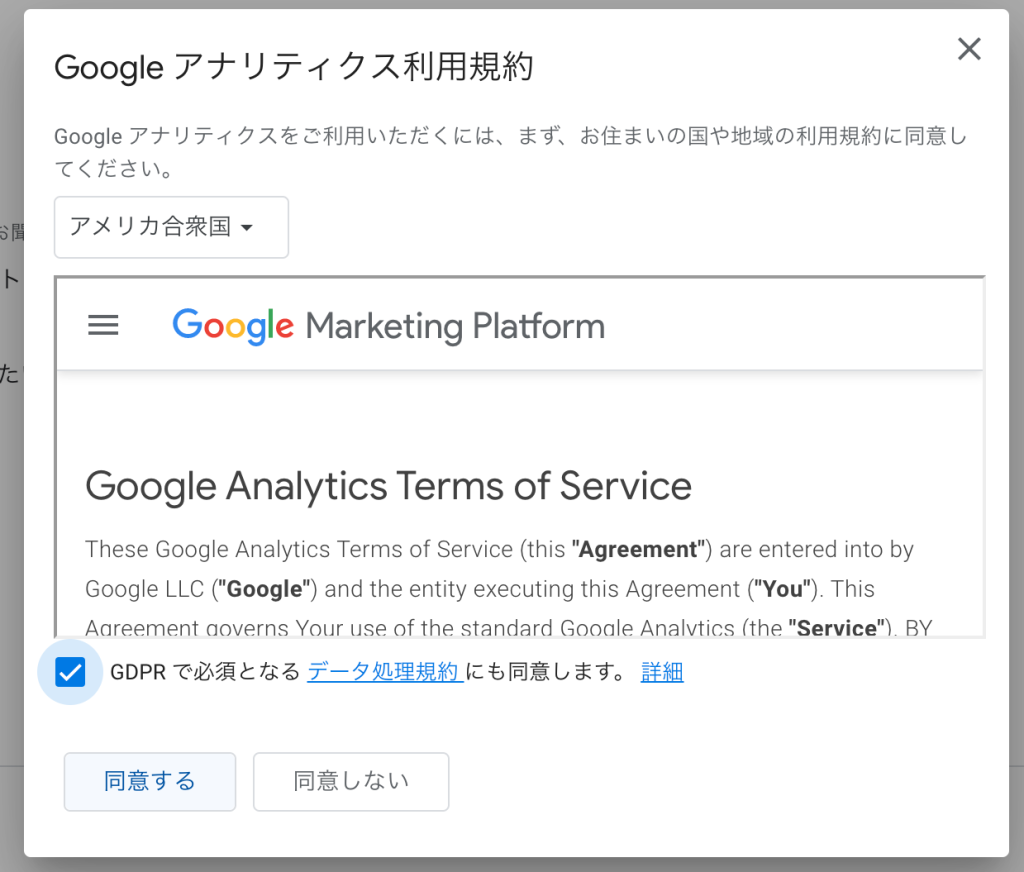
Task: Open the hamburger menu in terms frame
Action: pyautogui.click(x=103, y=325)
